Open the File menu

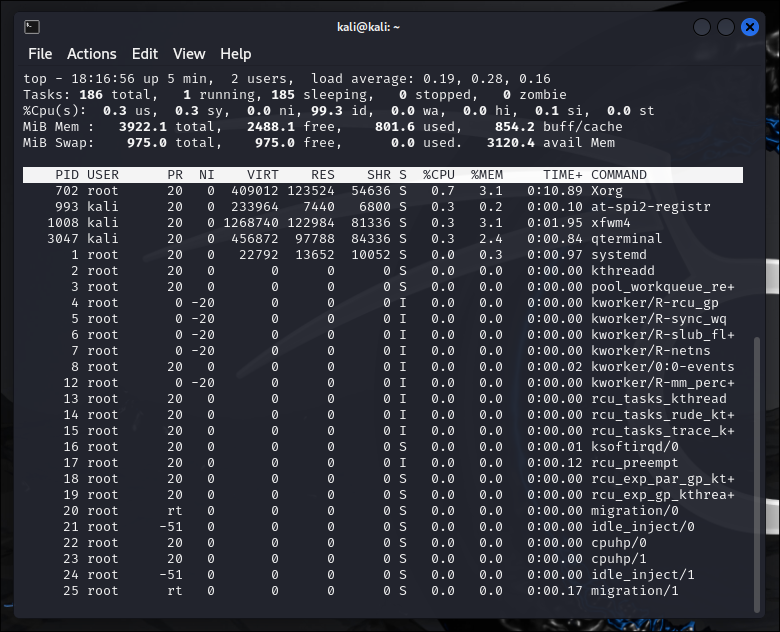click(x=40, y=54)
